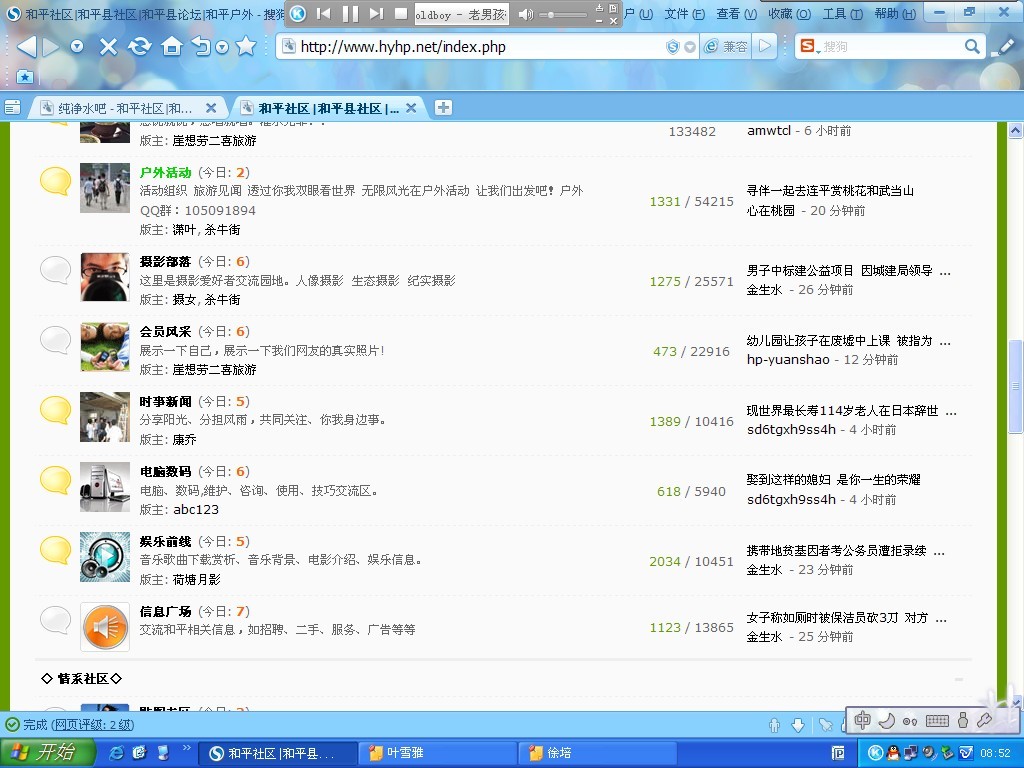The height and width of the screenshot is (768, 1024).
Task: Open the soft keyboard on IME bar
Action: [x=937, y=720]
